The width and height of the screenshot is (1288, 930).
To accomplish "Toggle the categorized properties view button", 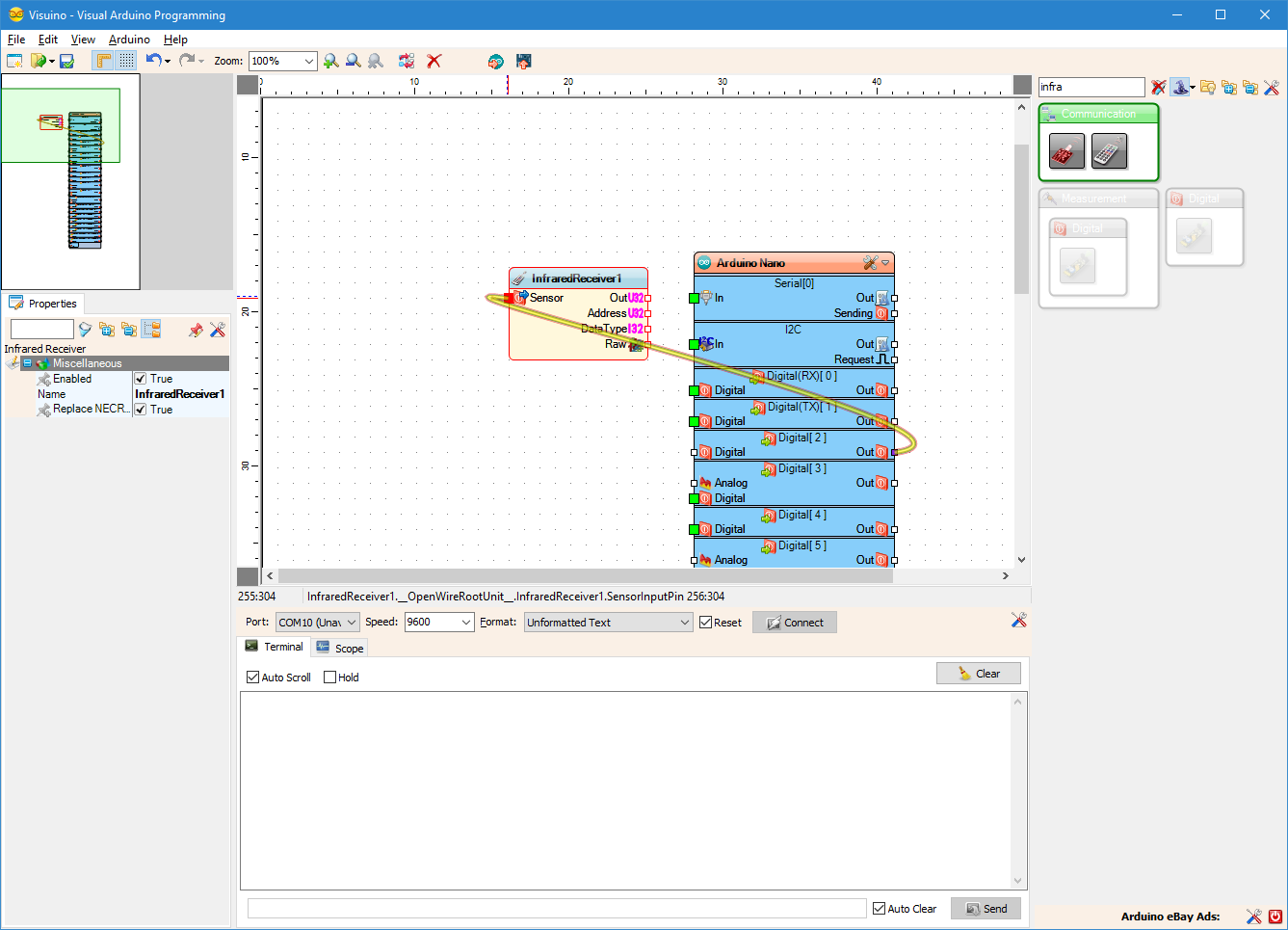I will (151, 329).
